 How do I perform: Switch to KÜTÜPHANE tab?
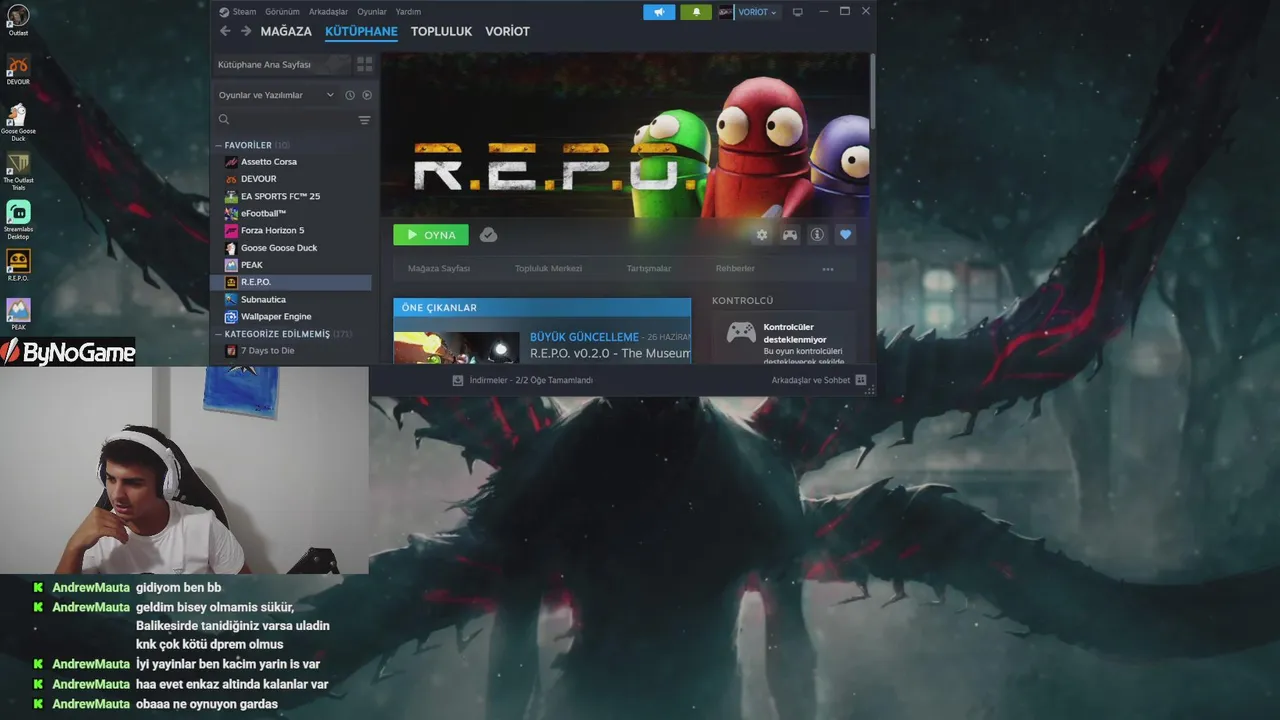(x=361, y=31)
